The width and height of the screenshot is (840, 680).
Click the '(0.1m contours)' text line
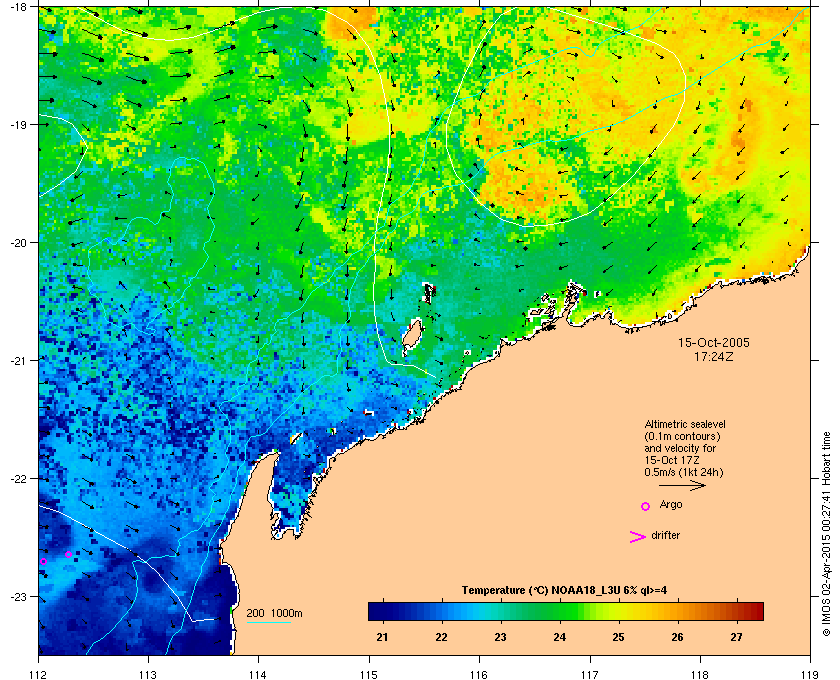coord(682,436)
